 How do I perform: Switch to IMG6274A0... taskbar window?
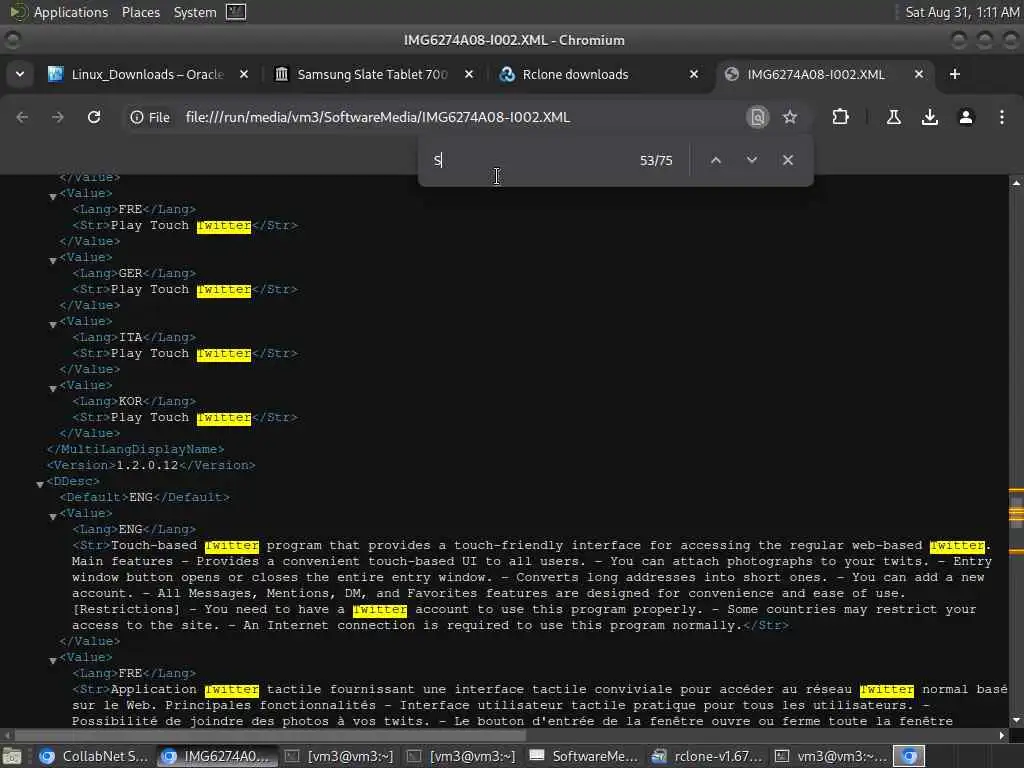point(217,756)
